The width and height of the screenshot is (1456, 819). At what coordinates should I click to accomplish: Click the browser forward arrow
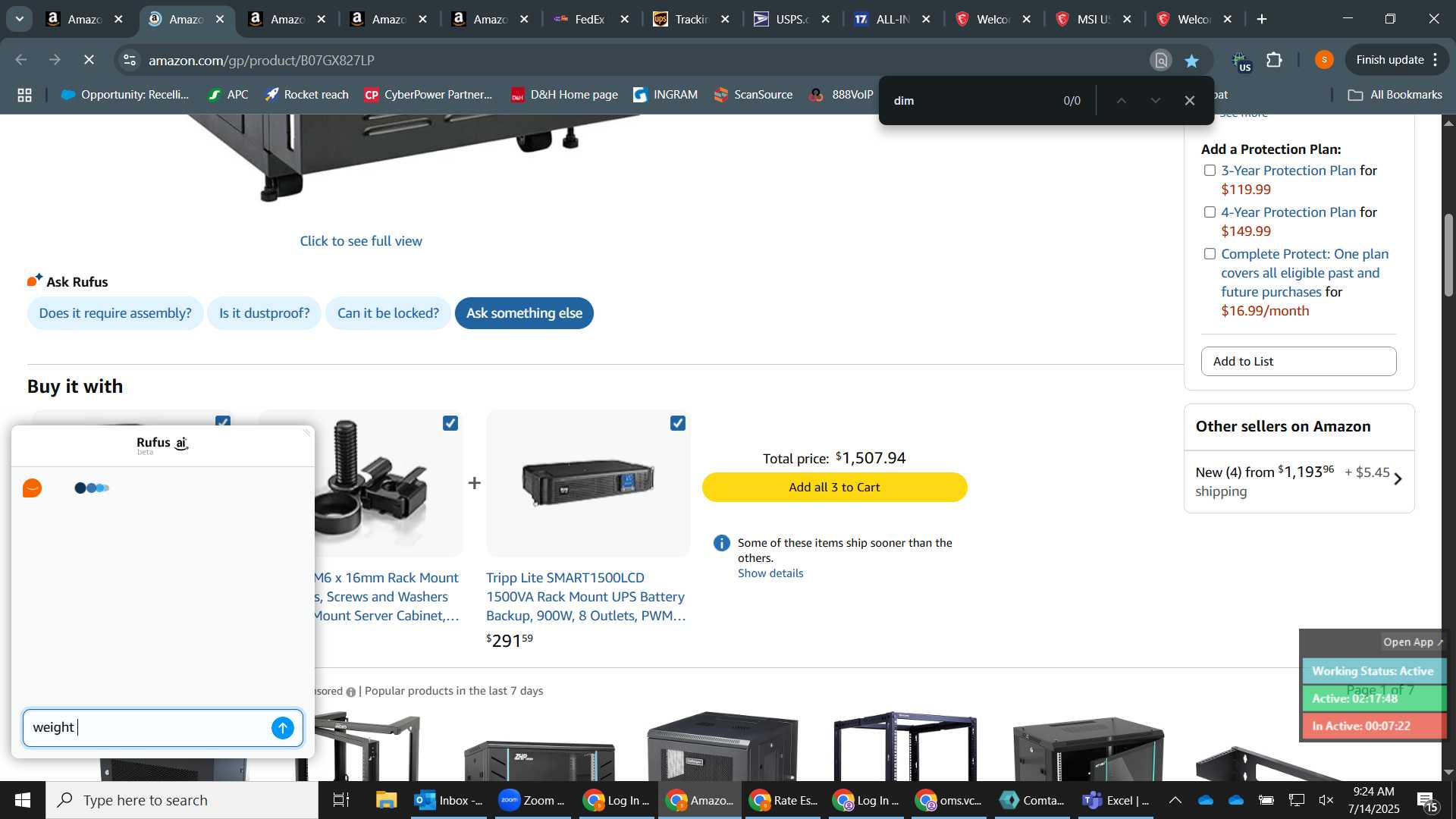(55, 60)
